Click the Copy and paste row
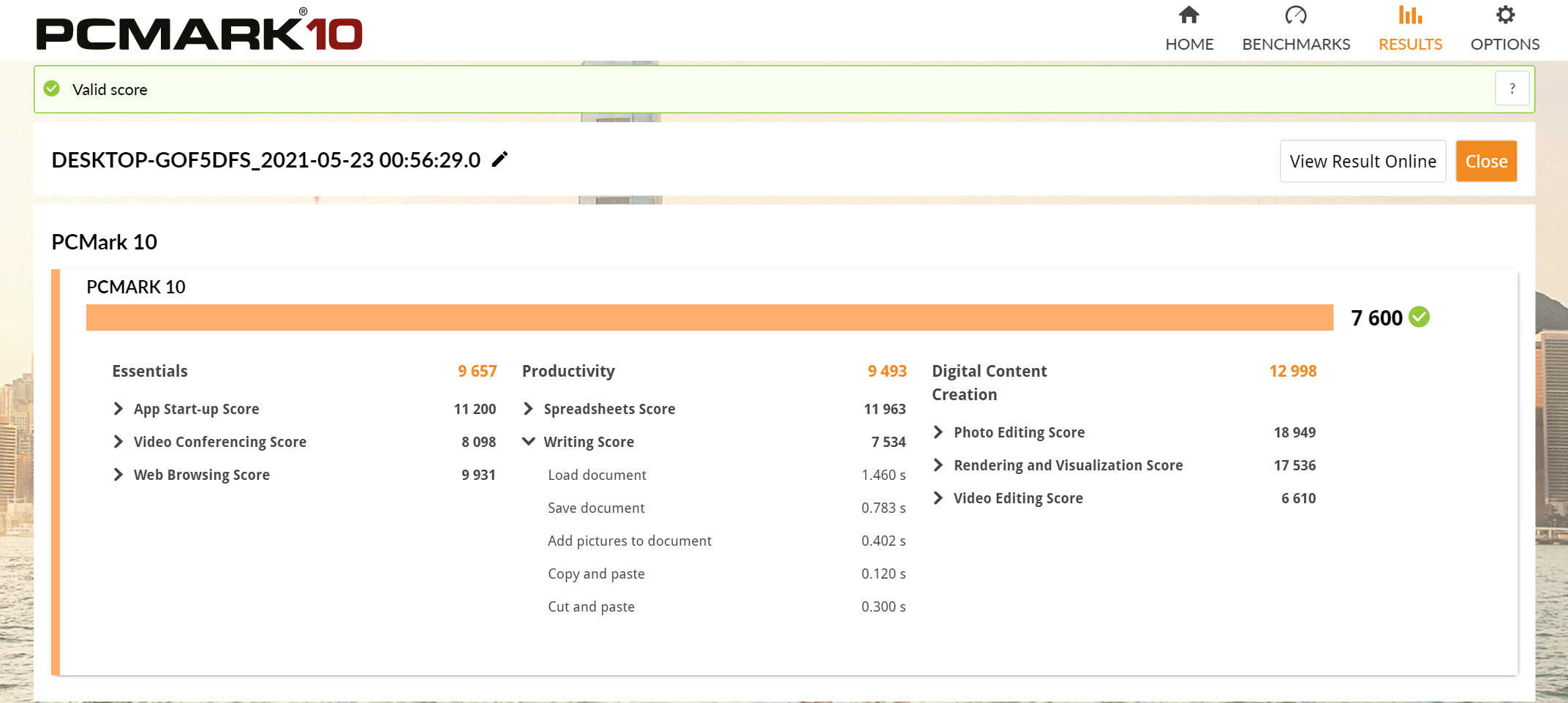This screenshot has height=703, width=1568. click(x=727, y=574)
